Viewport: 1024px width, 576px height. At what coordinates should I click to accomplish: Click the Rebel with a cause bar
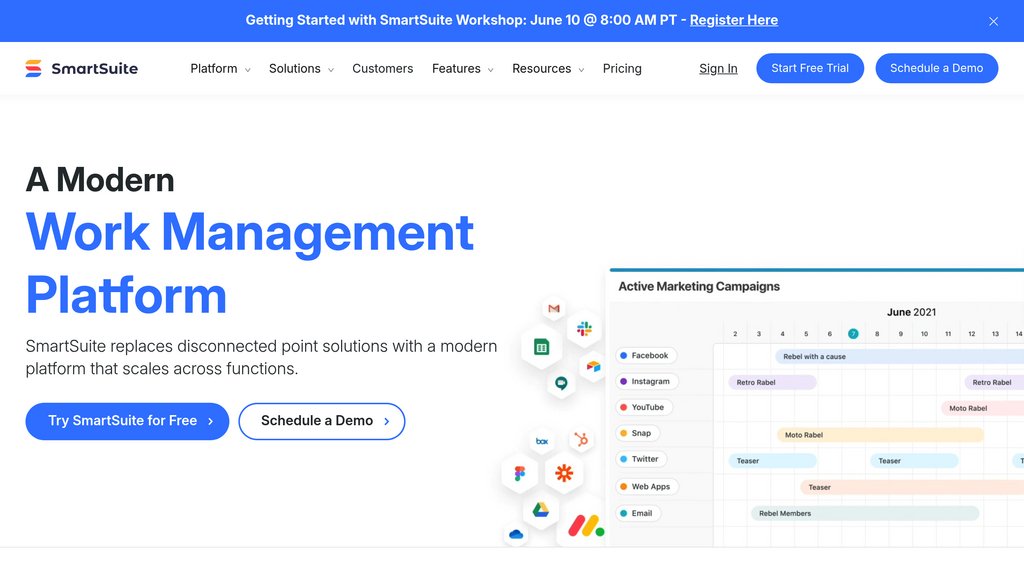click(899, 357)
